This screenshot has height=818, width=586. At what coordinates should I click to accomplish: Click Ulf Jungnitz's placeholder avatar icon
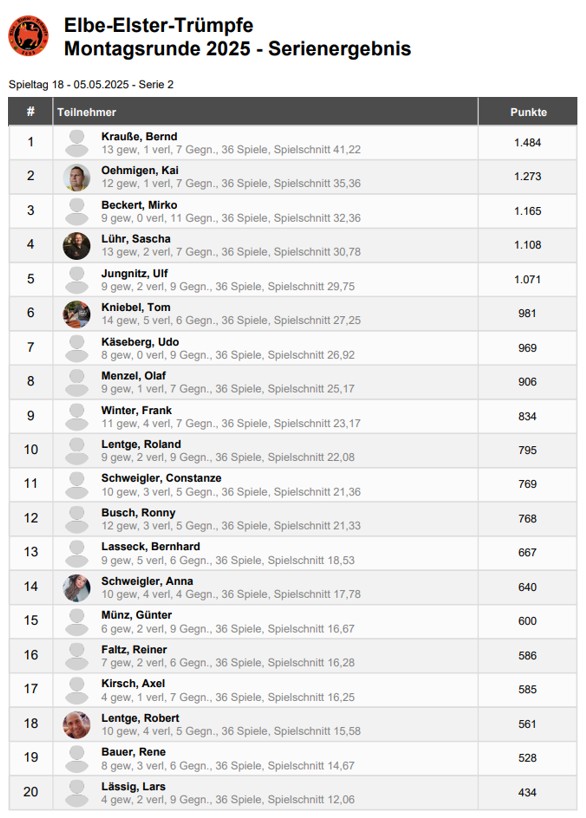point(77,280)
